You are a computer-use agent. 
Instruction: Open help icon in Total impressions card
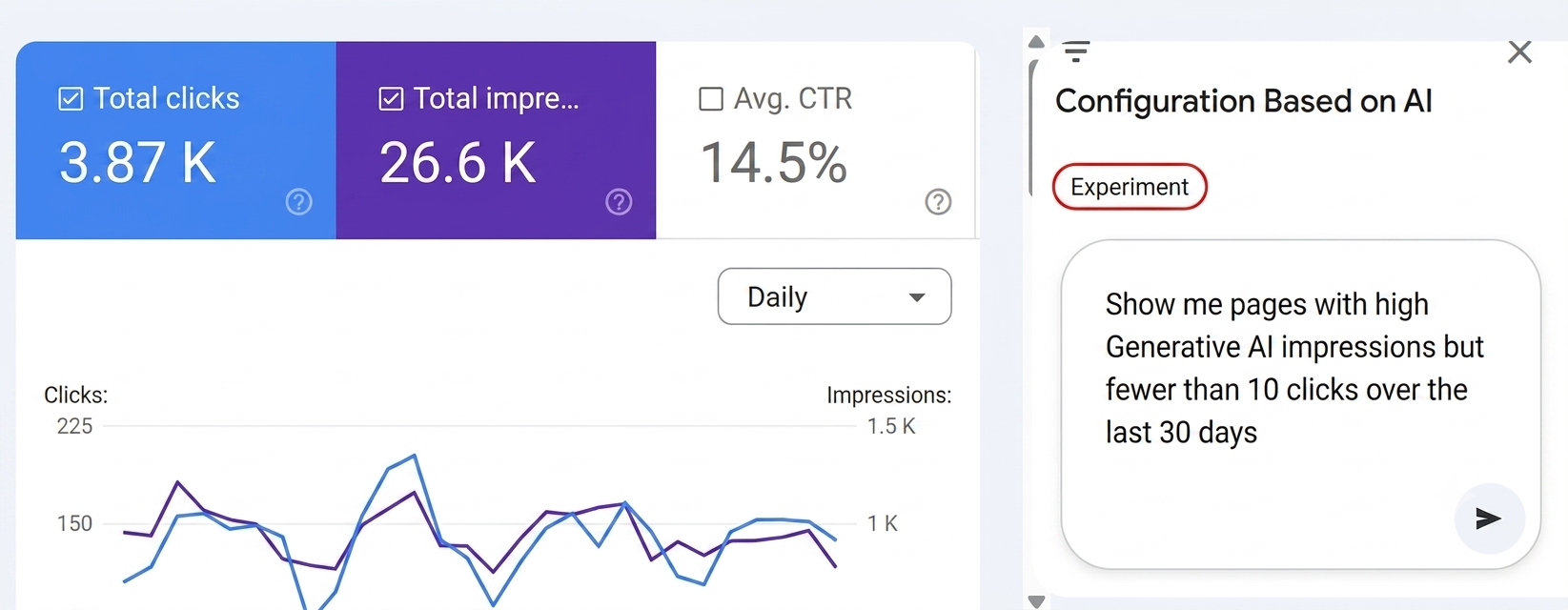pos(620,202)
